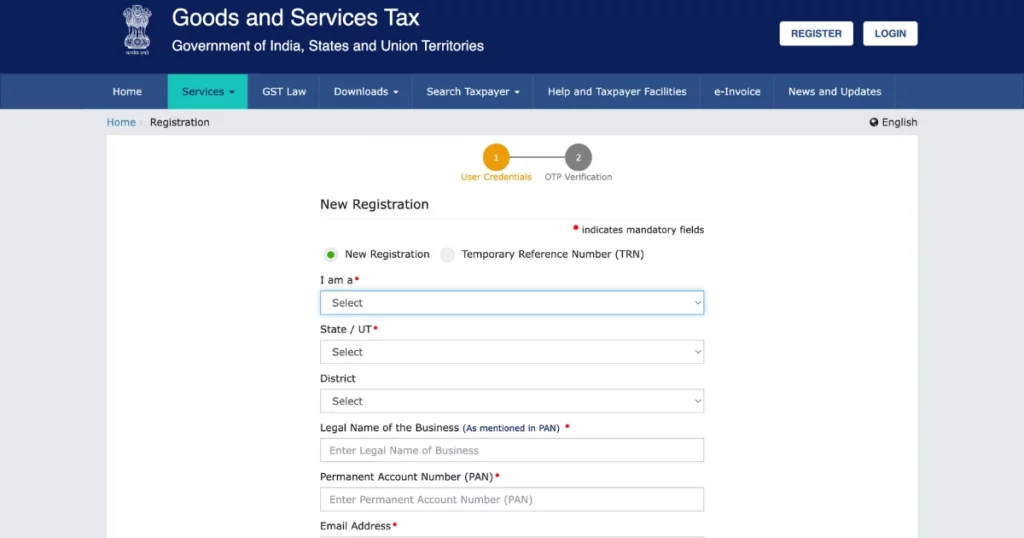This screenshot has height=538, width=1024.
Task: Expand the Services menu
Action: (x=208, y=91)
